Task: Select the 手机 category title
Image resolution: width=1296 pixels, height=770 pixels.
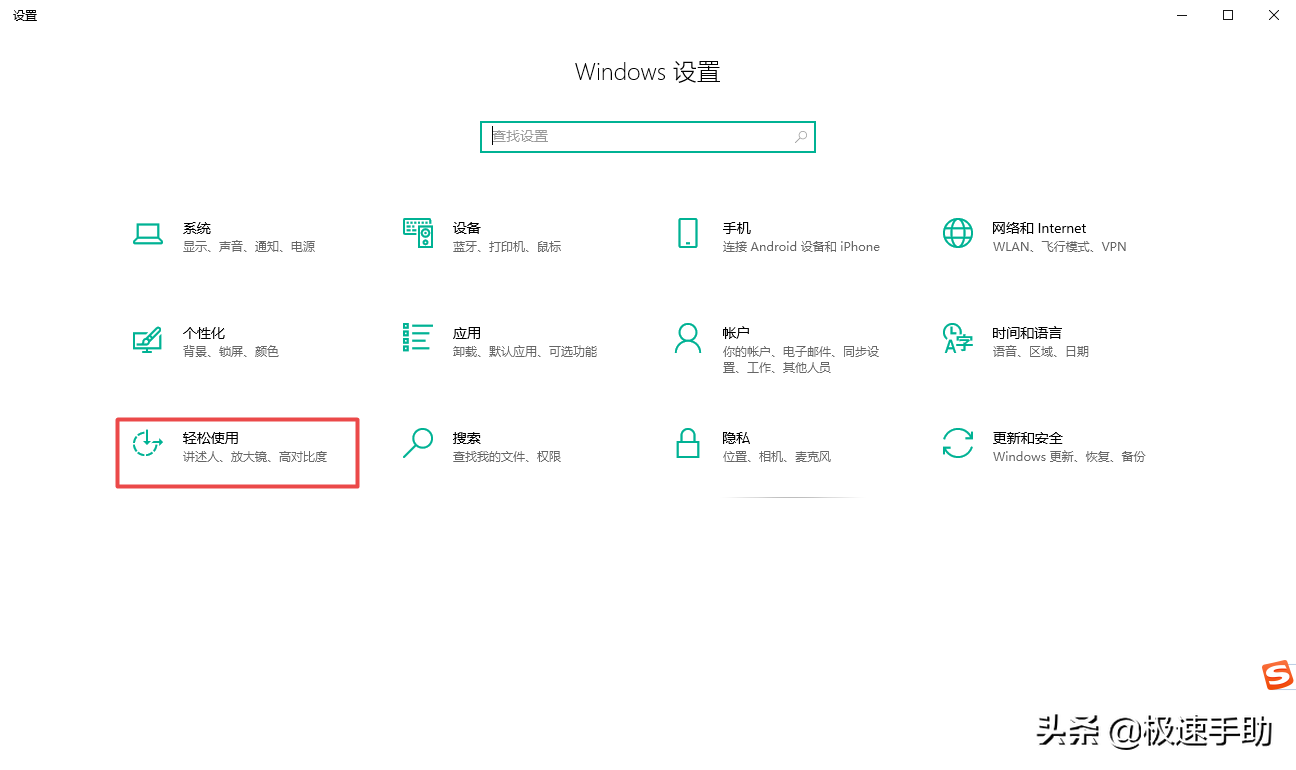Action: pyautogui.click(x=737, y=228)
